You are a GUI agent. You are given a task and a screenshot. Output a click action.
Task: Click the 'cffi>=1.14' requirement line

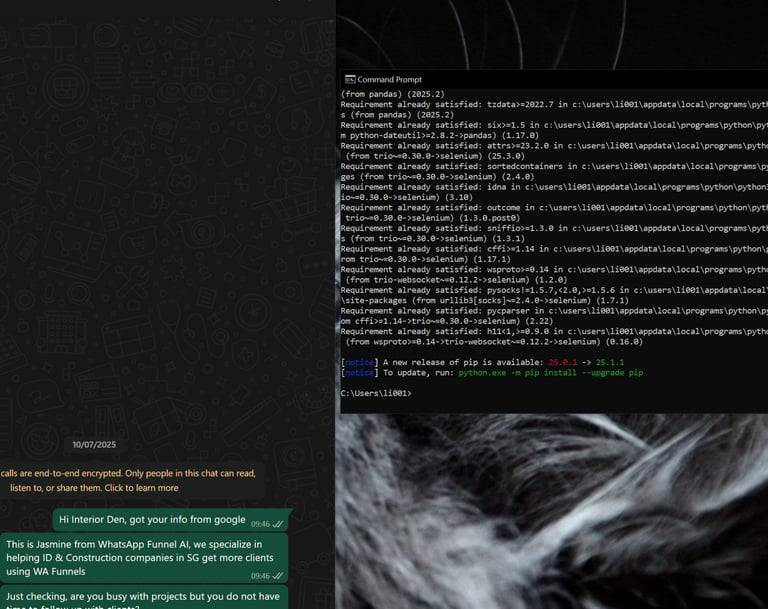[554, 248]
